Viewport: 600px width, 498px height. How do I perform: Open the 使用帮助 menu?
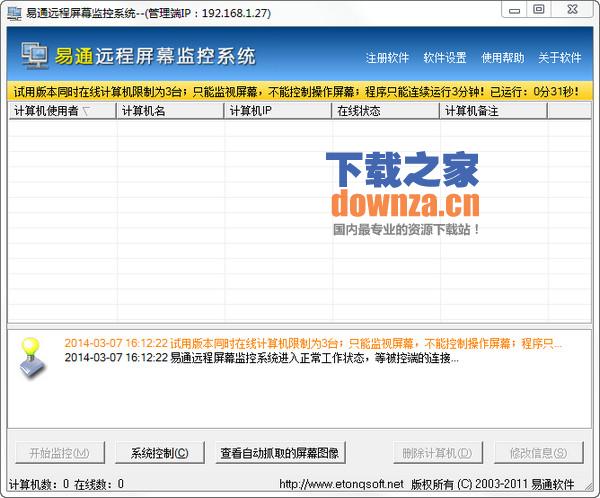[x=502, y=58]
